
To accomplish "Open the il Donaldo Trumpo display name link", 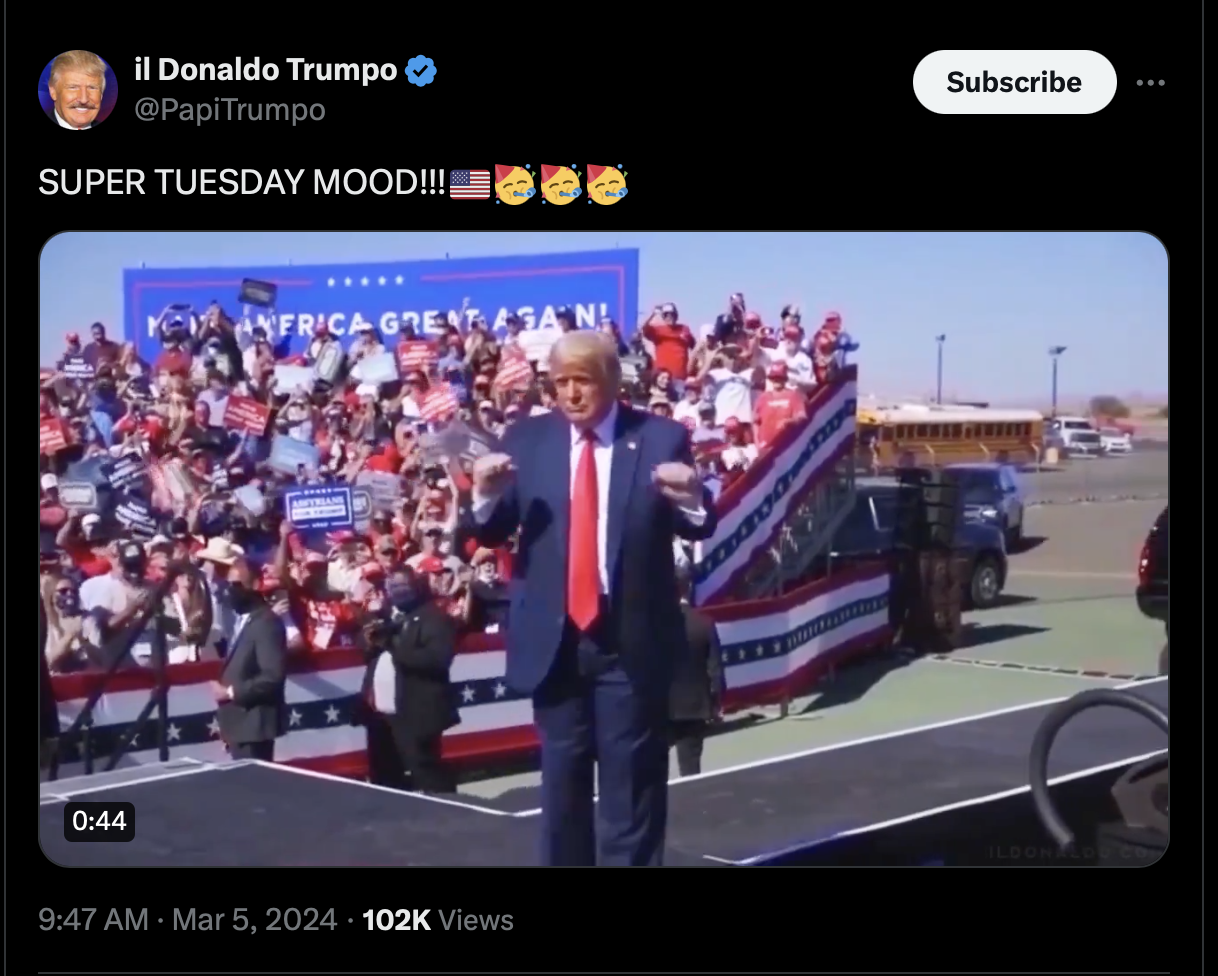I will point(265,70).
